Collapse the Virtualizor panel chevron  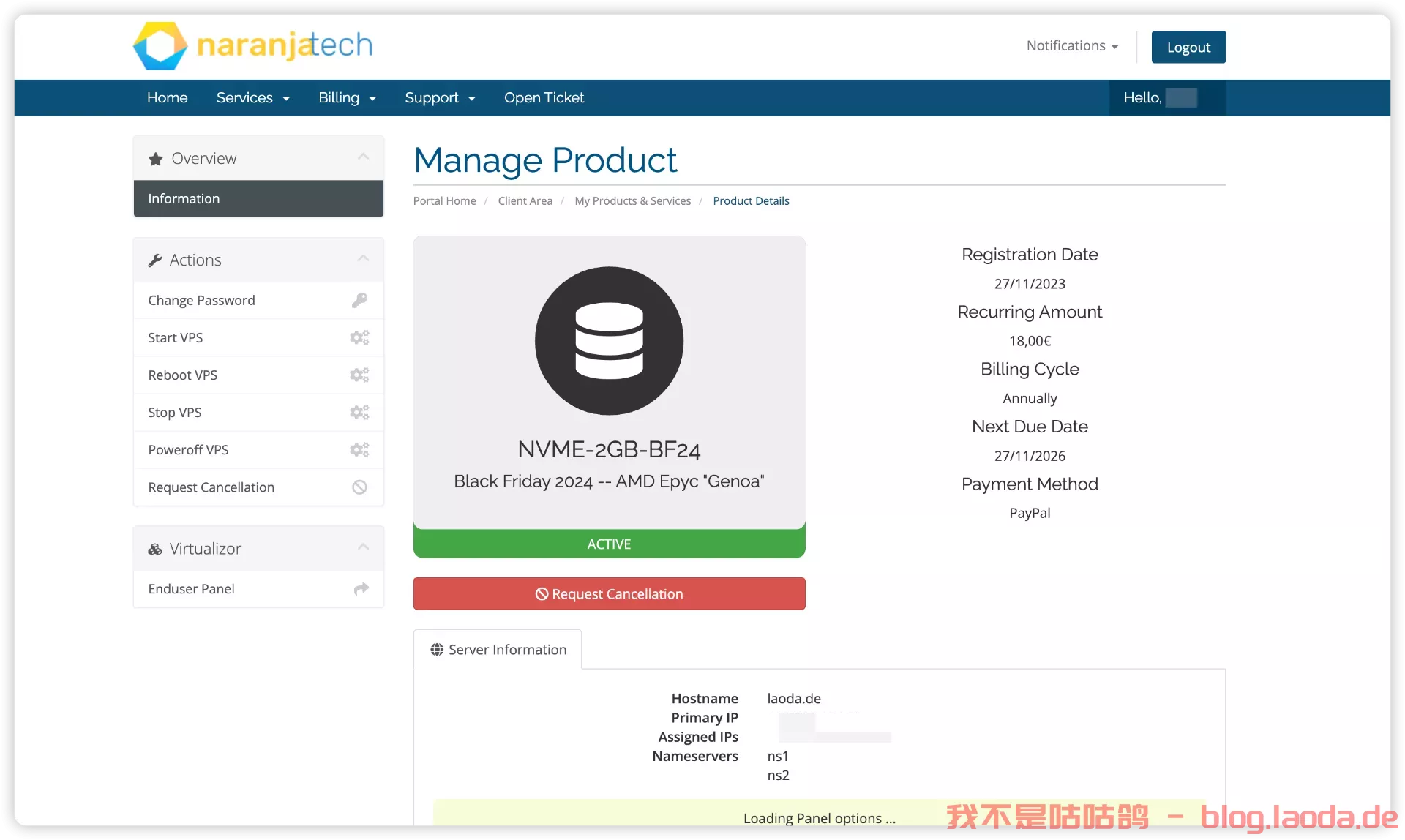(363, 547)
